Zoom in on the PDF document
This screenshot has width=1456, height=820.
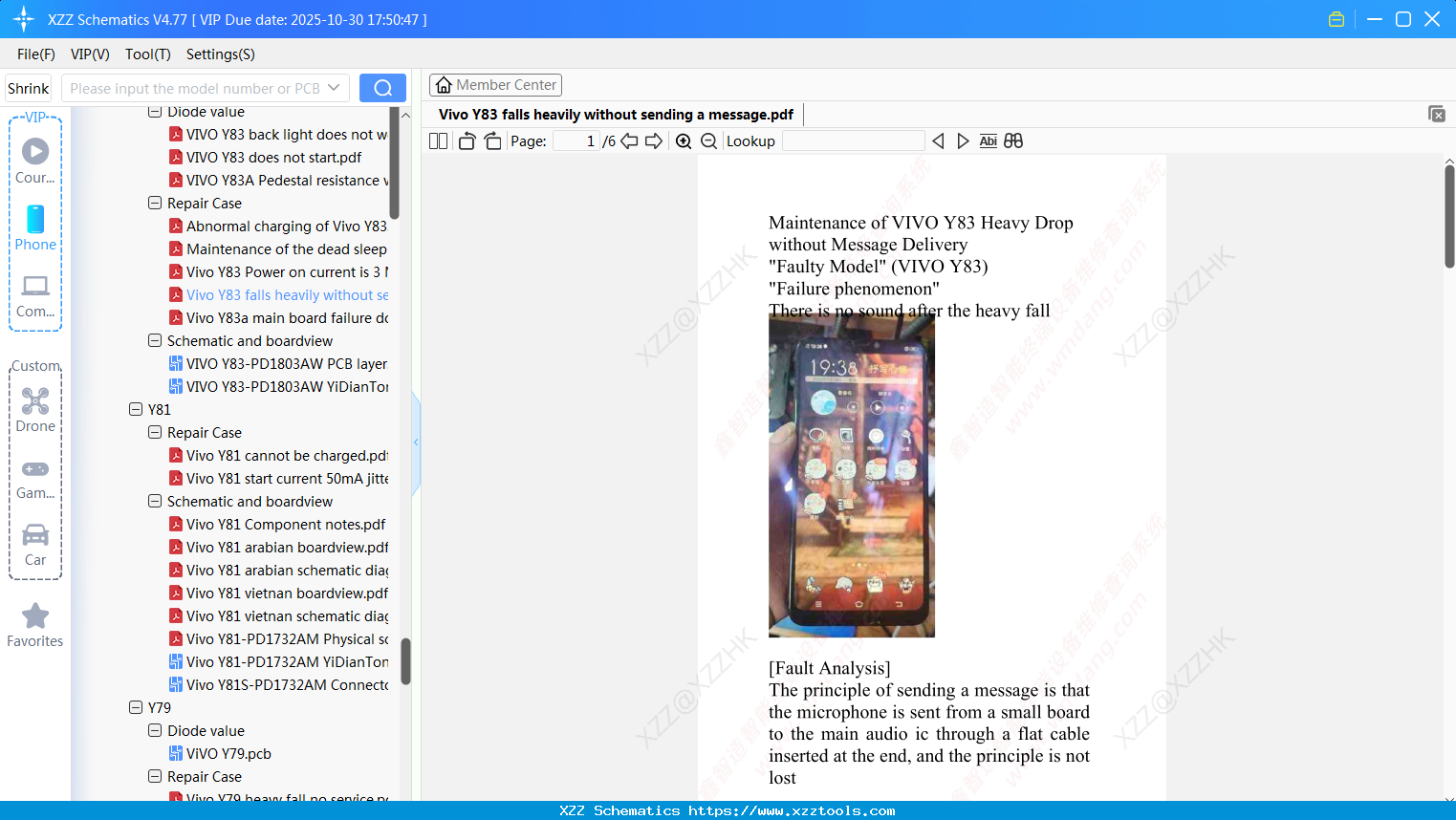[x=684, y=140]
